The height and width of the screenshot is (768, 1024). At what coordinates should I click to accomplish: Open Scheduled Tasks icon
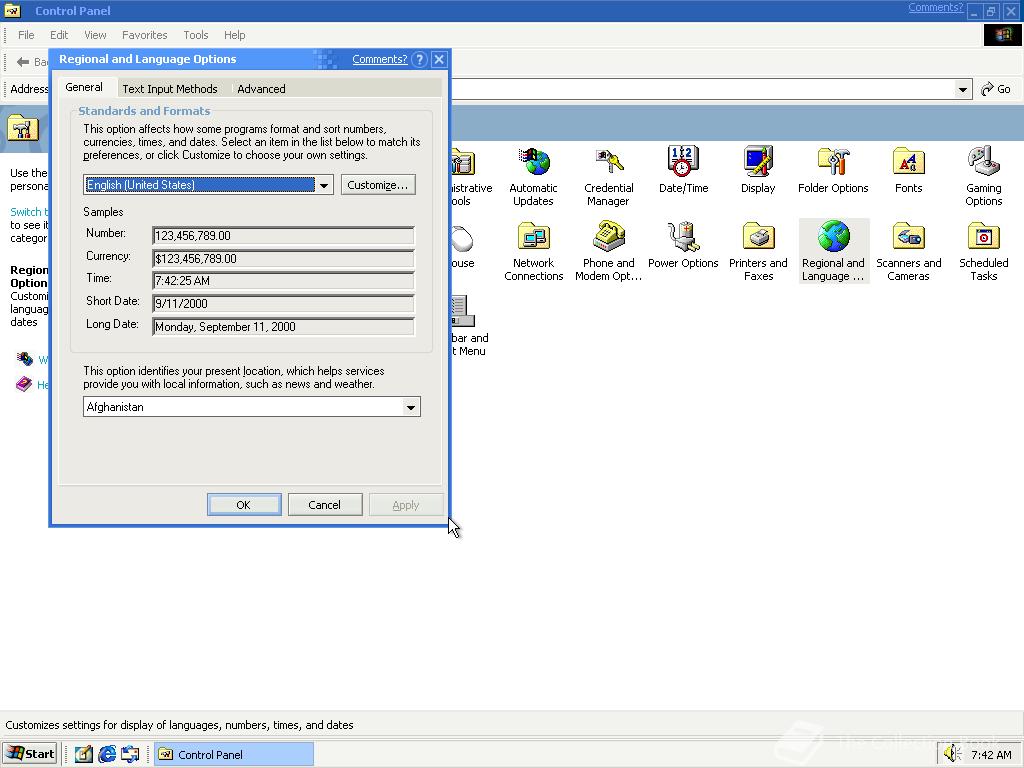(x=984, y=251)
